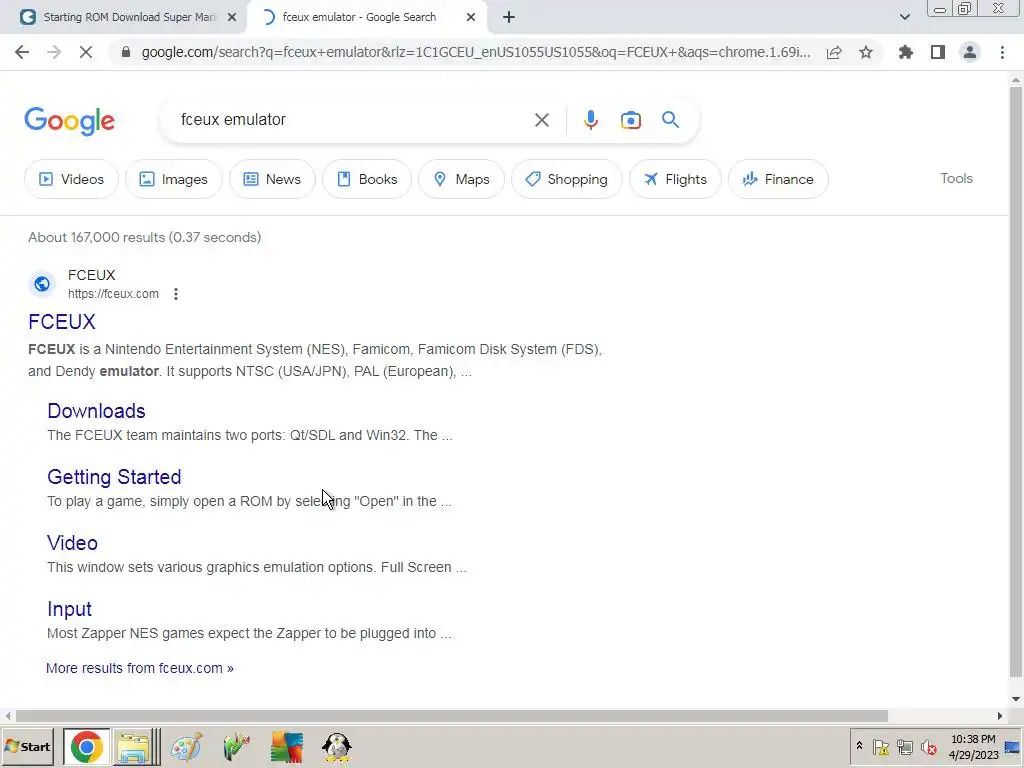The height and width of the screenshot is (768, 1024).
Task: Expand the tab search dropdown arrow
Action: (x=904, y=17)
